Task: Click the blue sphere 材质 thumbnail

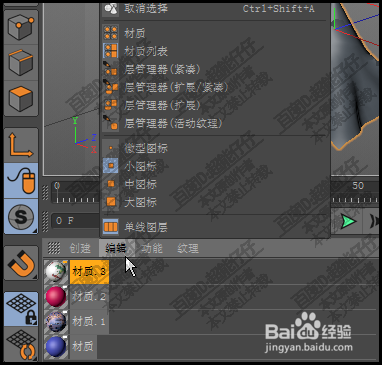Action: 56,347
